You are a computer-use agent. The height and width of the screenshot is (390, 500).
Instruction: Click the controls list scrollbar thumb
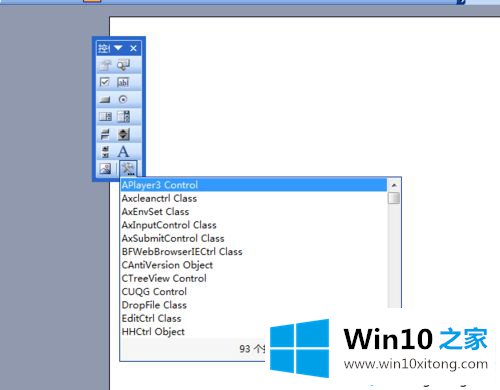pyautogui.click(x=394, y=198)
